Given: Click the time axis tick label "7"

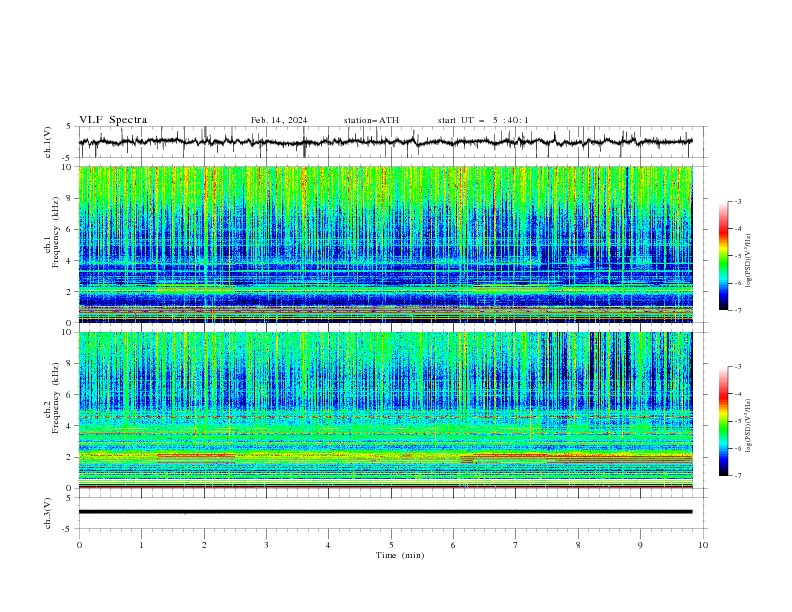Looking at the screenshot, I should click(x=516, y=545).
